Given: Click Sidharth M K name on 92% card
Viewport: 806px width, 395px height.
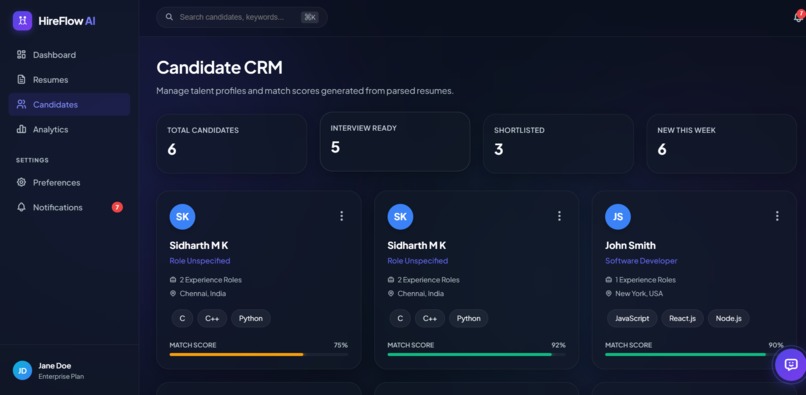Looking at the screenshot, I should point(417,245).
